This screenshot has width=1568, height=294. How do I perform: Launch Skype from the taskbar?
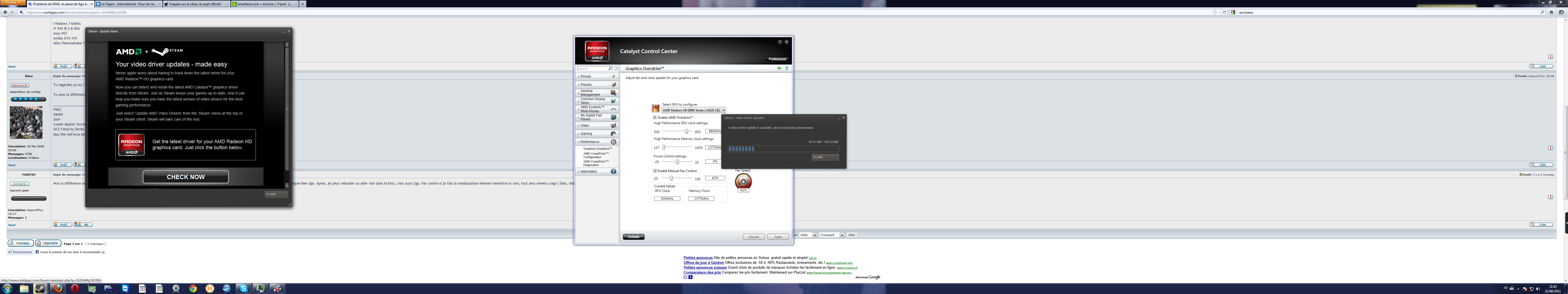pyautogui.click(x=243, y=289)
